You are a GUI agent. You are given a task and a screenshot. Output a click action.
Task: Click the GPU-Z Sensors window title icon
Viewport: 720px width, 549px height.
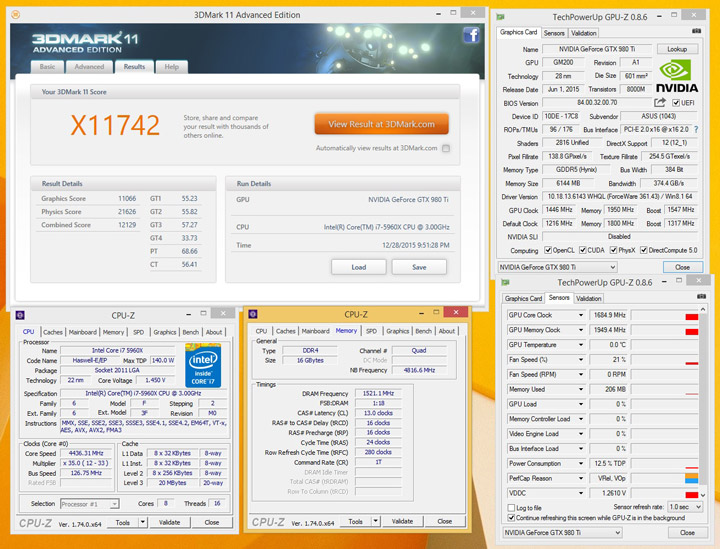coord(506,282)
